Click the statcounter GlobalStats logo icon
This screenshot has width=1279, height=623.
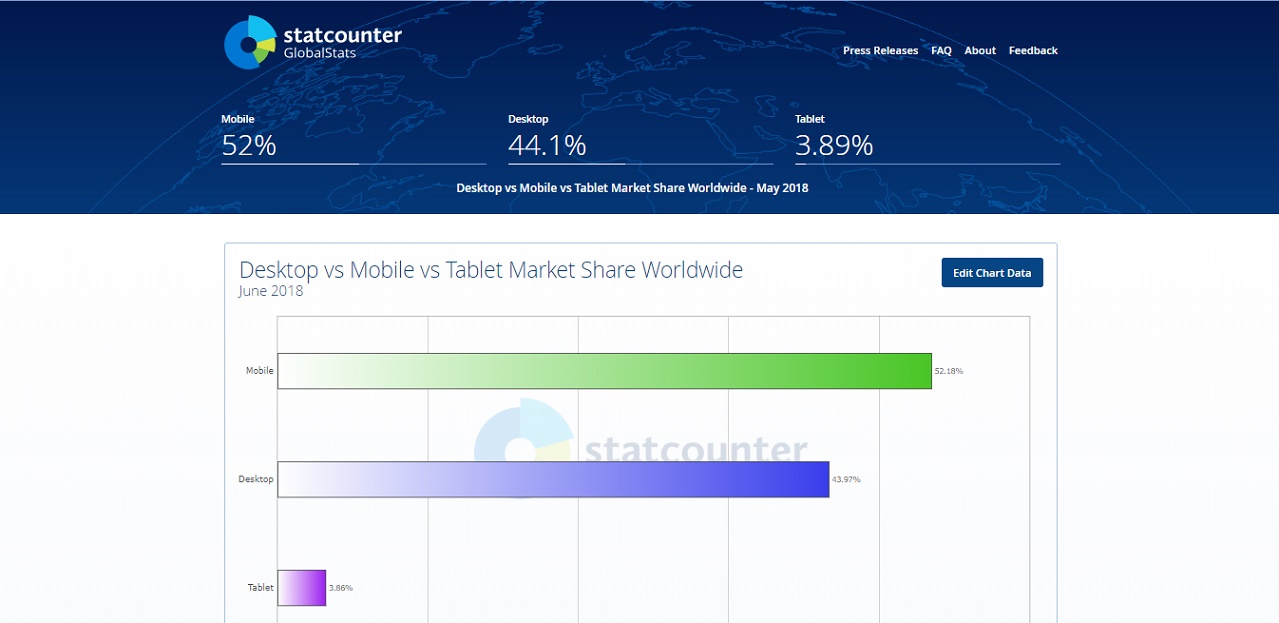pos(250,42)
